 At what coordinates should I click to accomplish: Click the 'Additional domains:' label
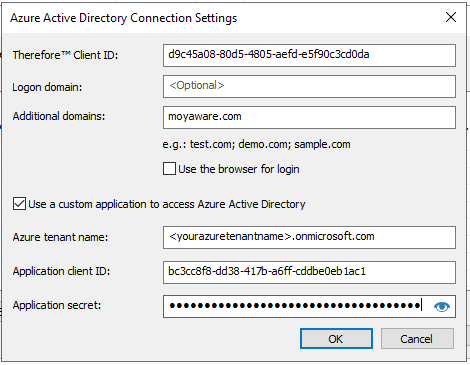point(59,116)
